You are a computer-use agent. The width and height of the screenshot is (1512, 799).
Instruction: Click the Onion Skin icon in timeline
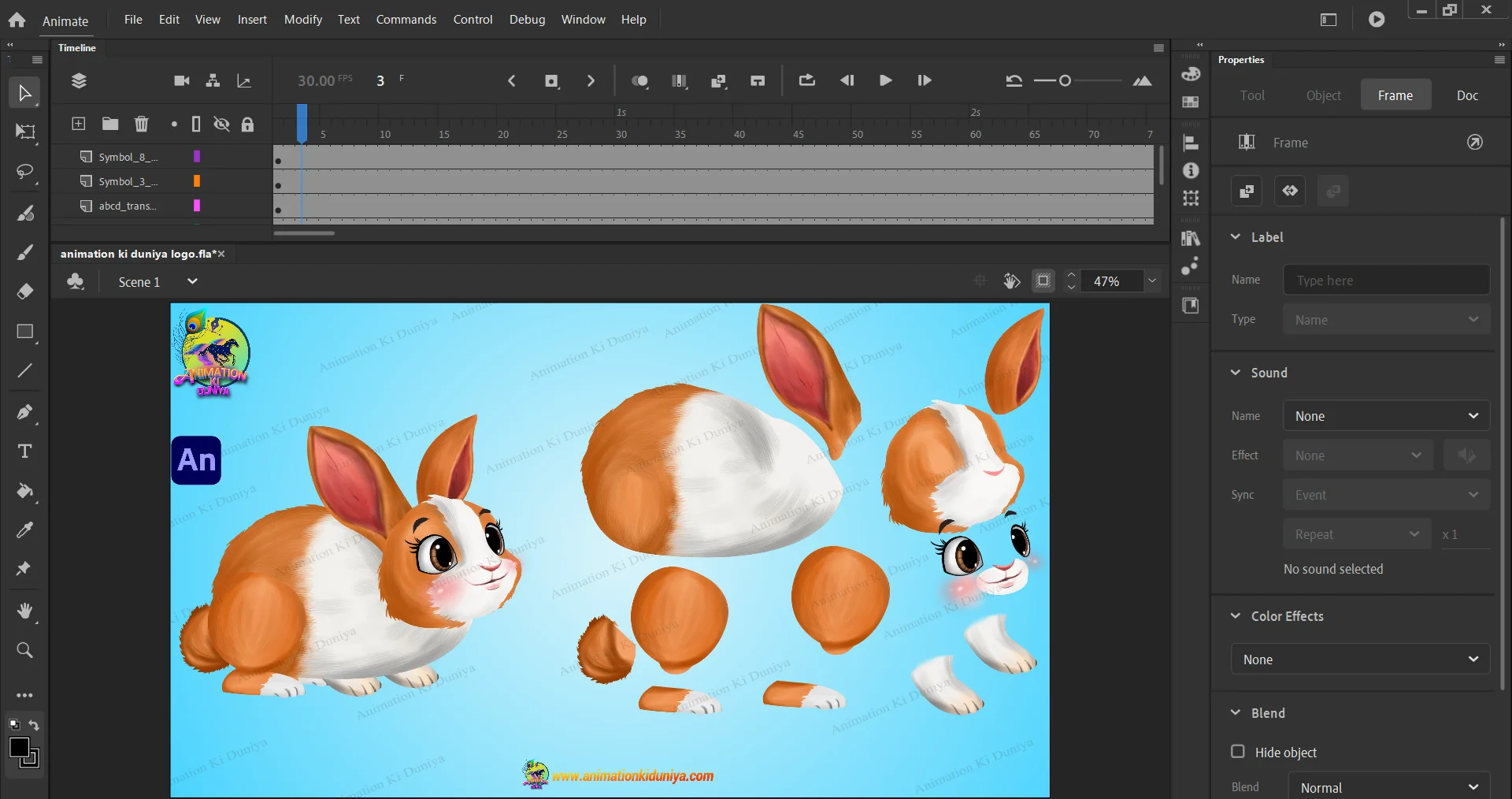pos(640,81)
